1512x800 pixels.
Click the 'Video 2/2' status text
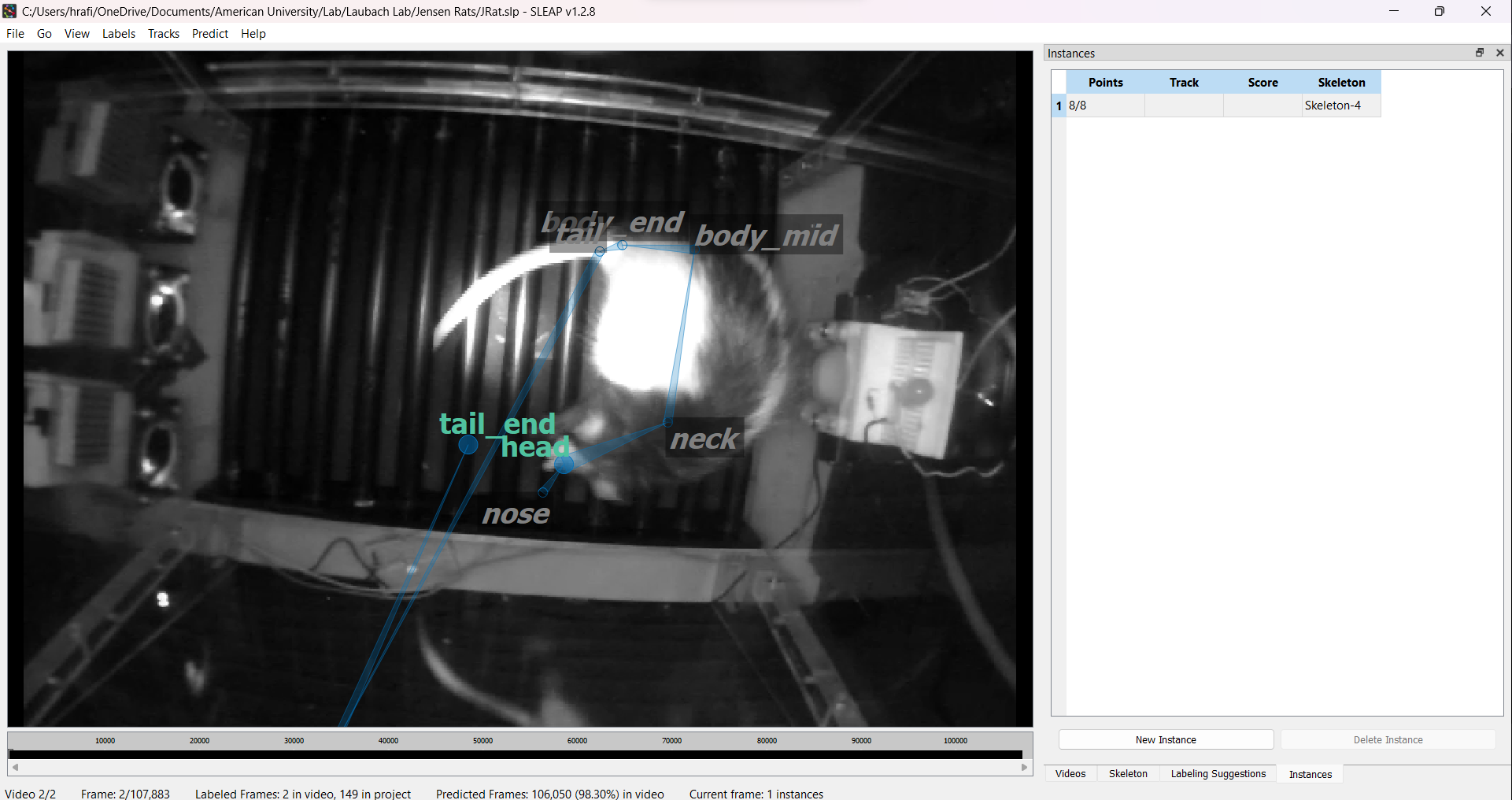pyautogui.click(x=31, y=793)
